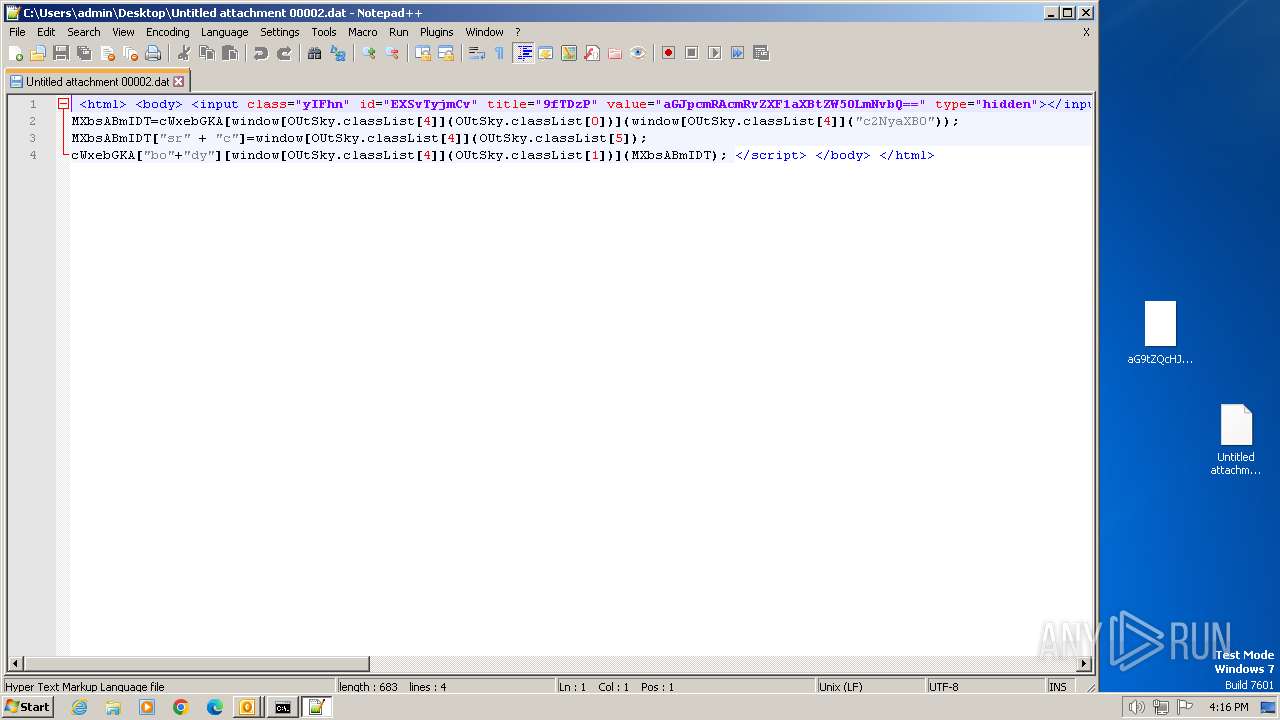Start macro recording with the red record icon
The image size is (1280, 720).
(668, 53)
